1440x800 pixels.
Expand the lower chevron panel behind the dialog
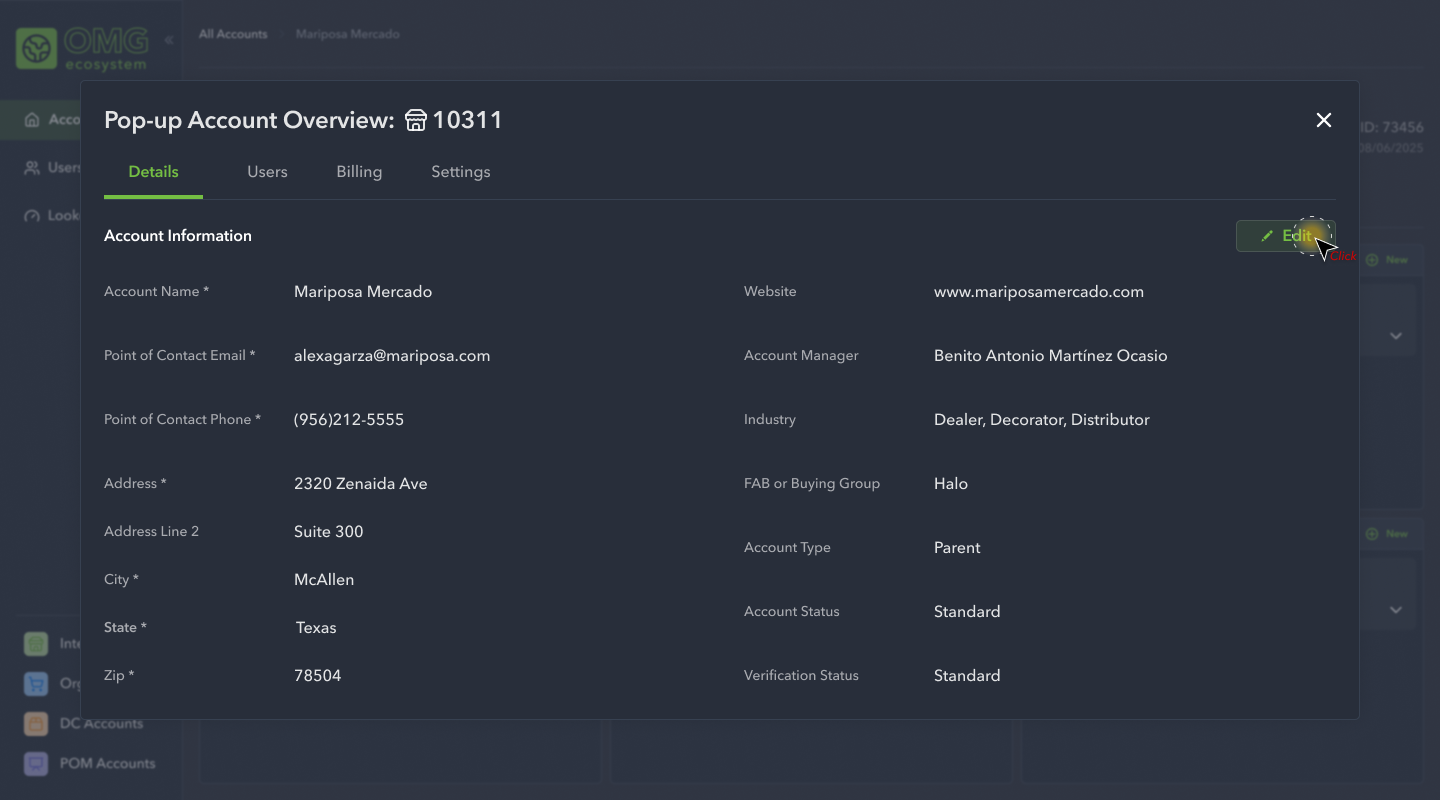point(1396,610)
